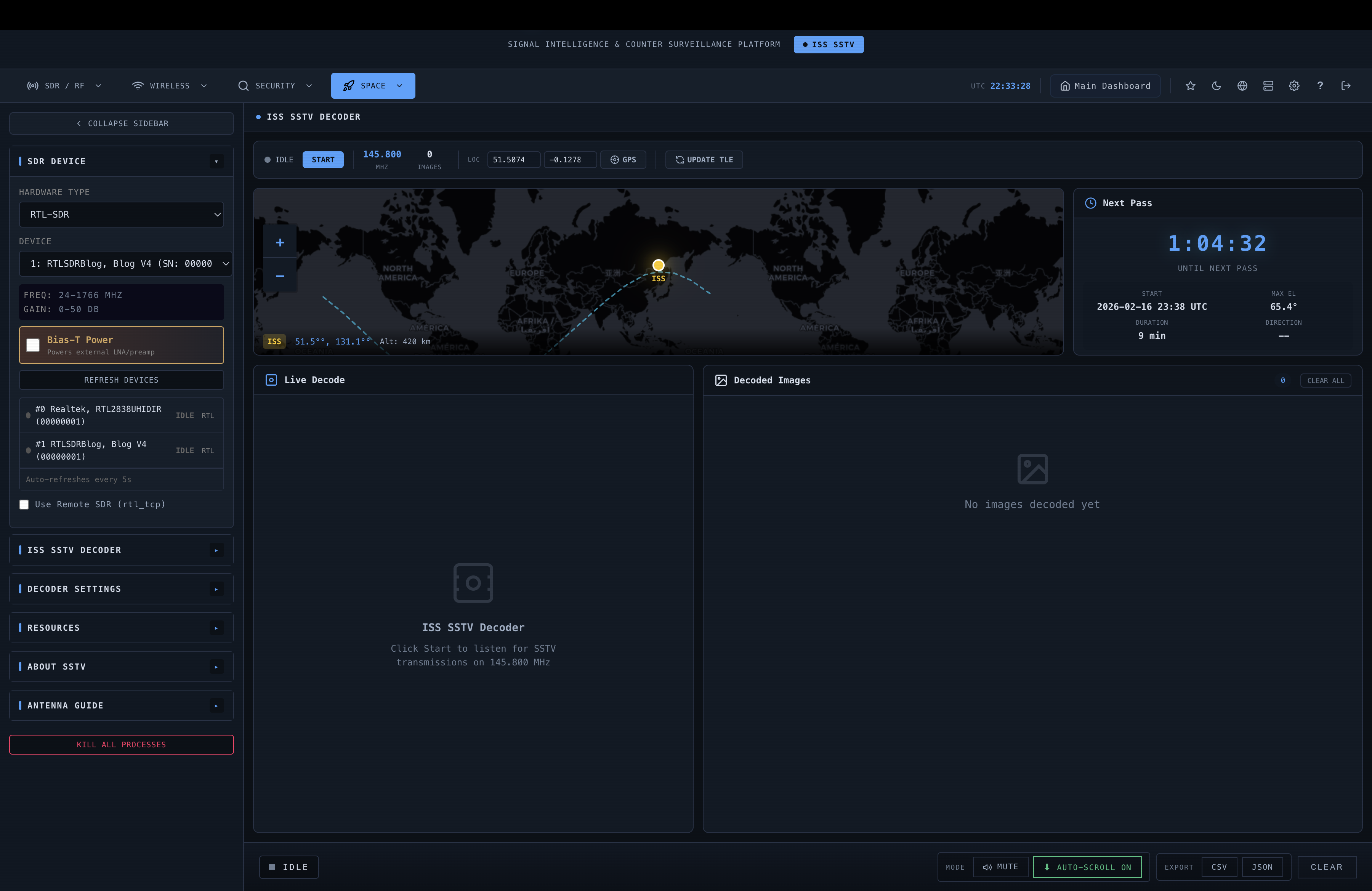Click the help question mark icon

(1320, 86)
